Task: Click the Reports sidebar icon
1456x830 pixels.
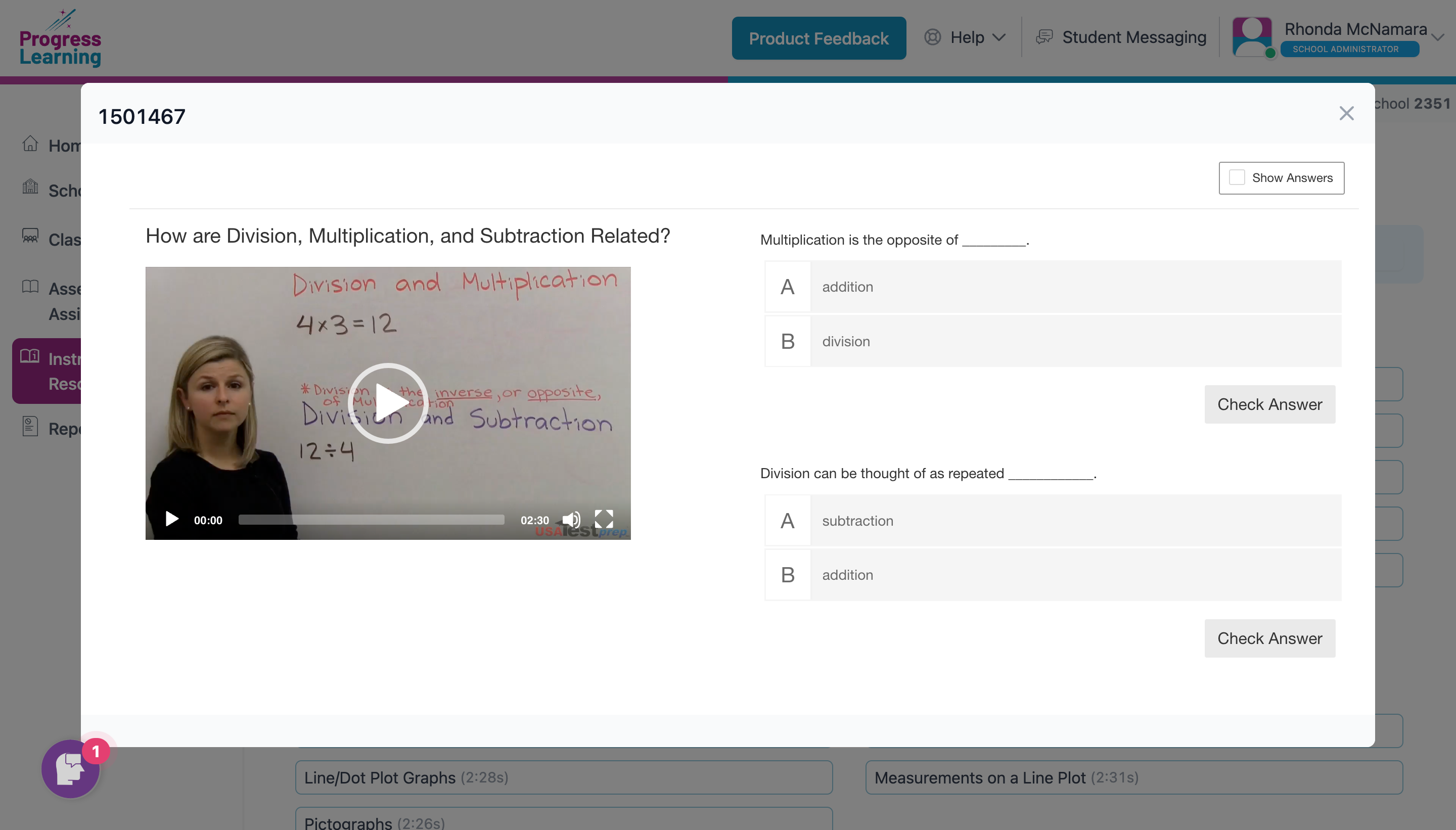Action: 30,426
